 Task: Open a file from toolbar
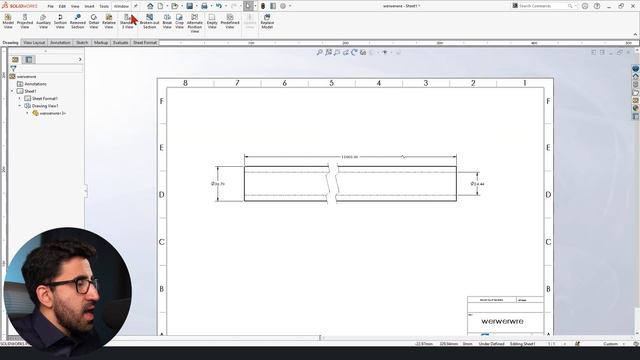point(175,6)
